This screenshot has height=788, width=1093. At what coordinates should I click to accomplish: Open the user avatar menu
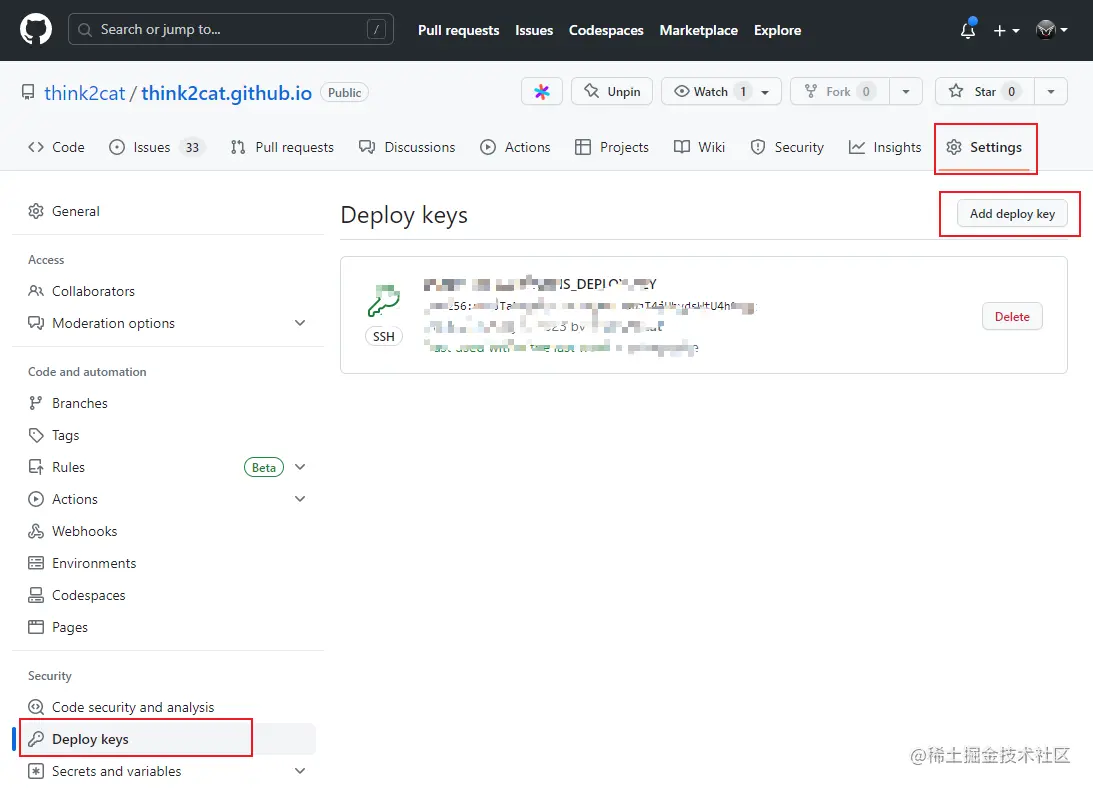[1052, 30]
